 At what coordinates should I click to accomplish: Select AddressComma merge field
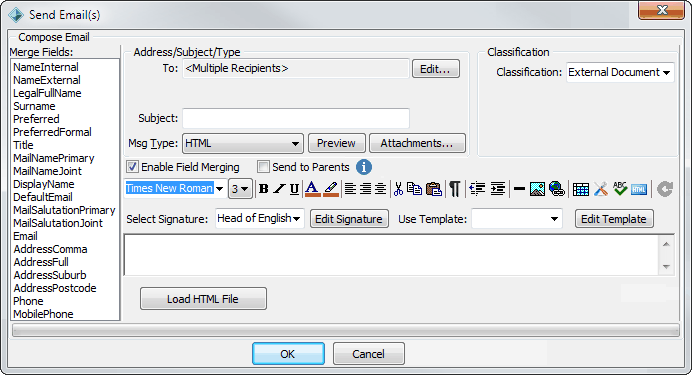coord(50,249)
